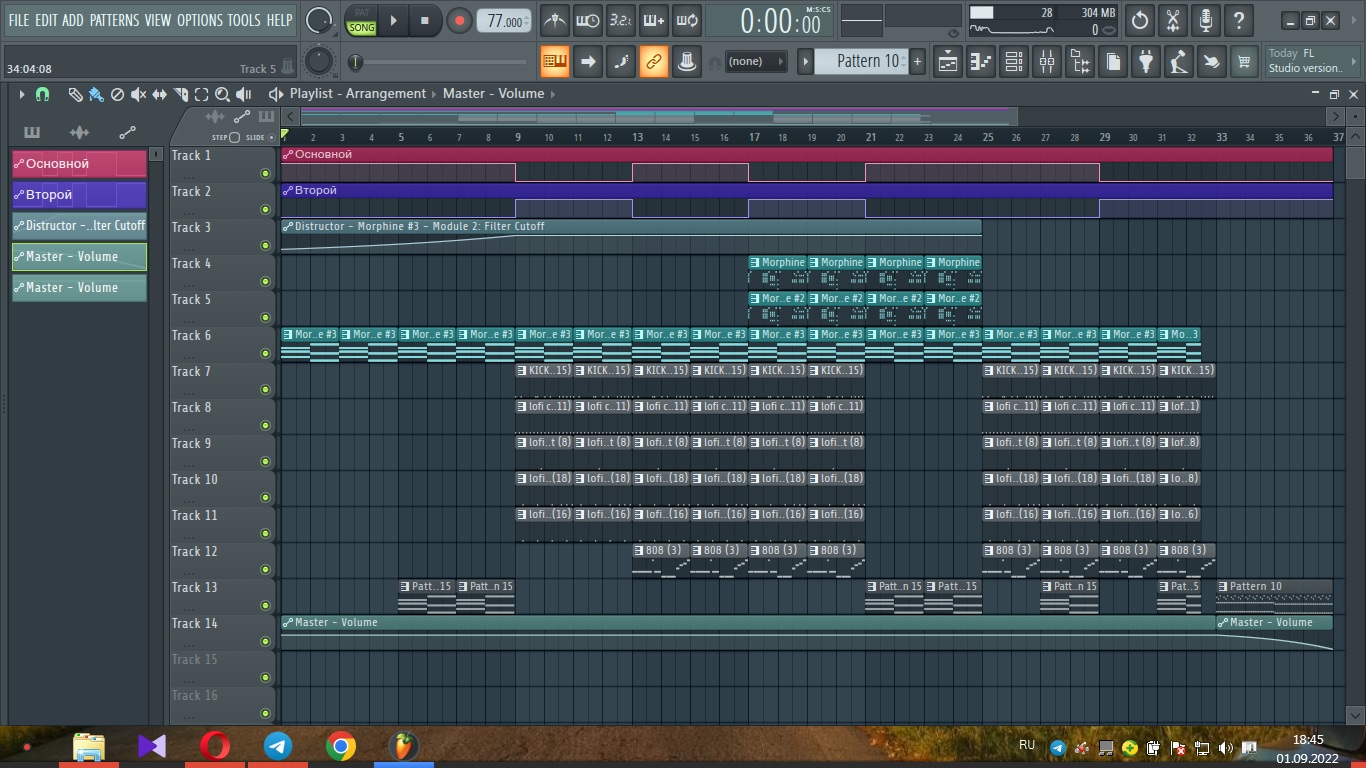Open the help question mark button

pos(1239,20)
